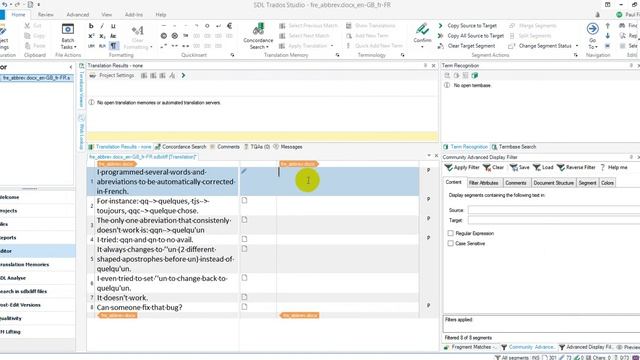Enable Regular Expression checkbox
Viewport: 640px width, 360px height.
pos(450,233)
